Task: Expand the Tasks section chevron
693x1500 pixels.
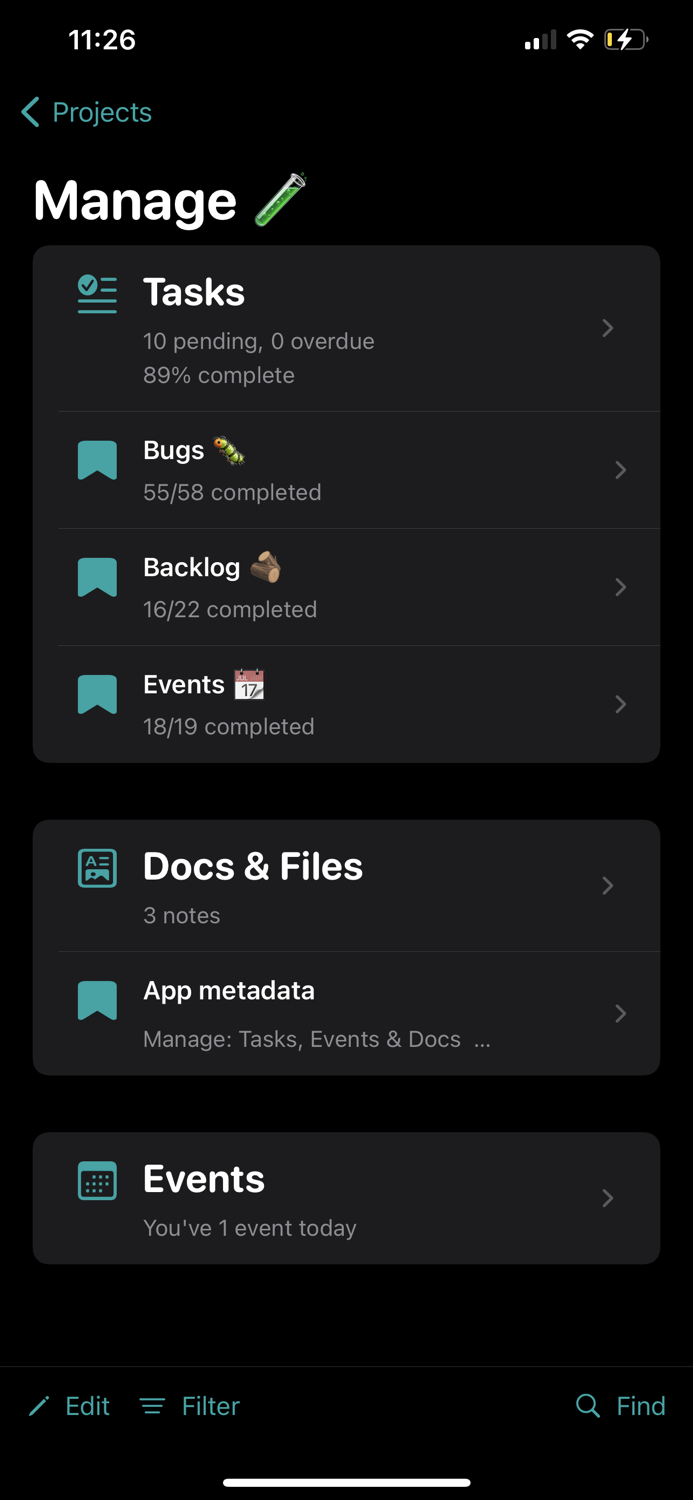Action: (608, 328)
